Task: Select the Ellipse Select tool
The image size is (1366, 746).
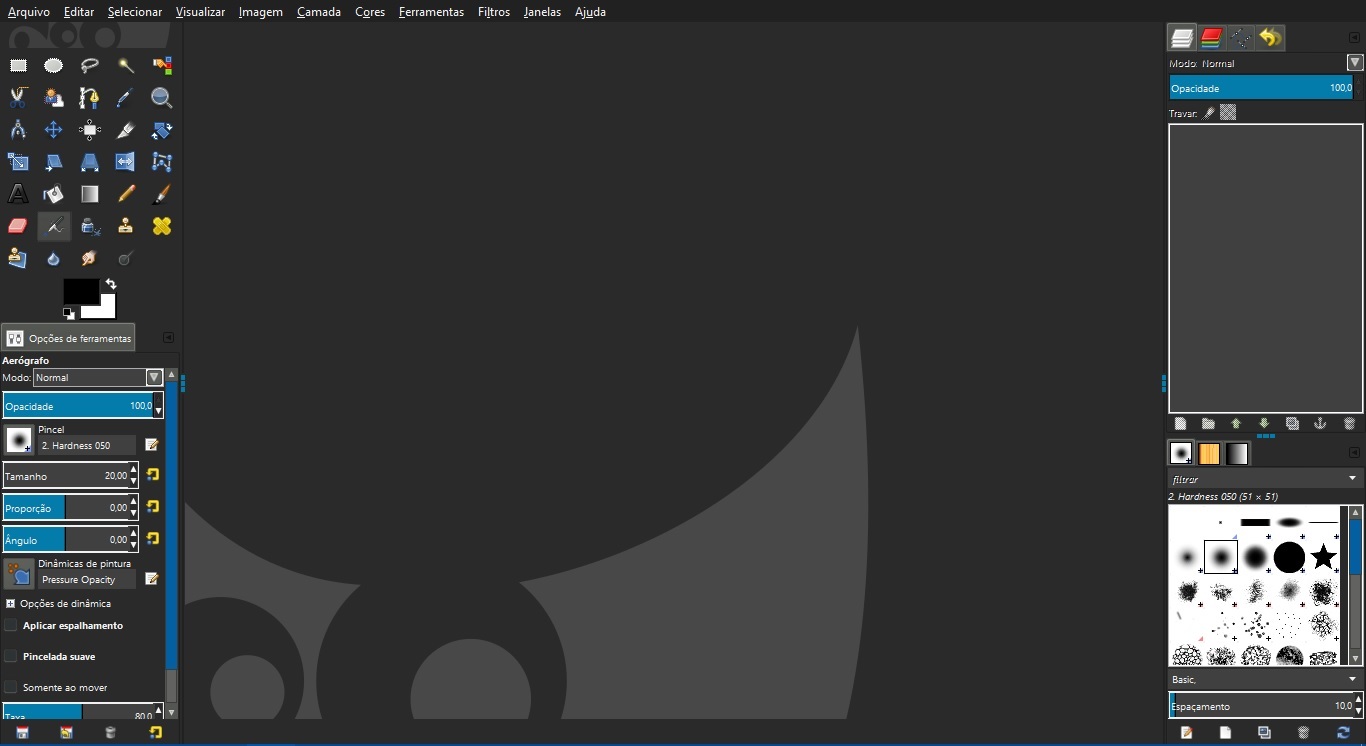Action: (54, 66)
